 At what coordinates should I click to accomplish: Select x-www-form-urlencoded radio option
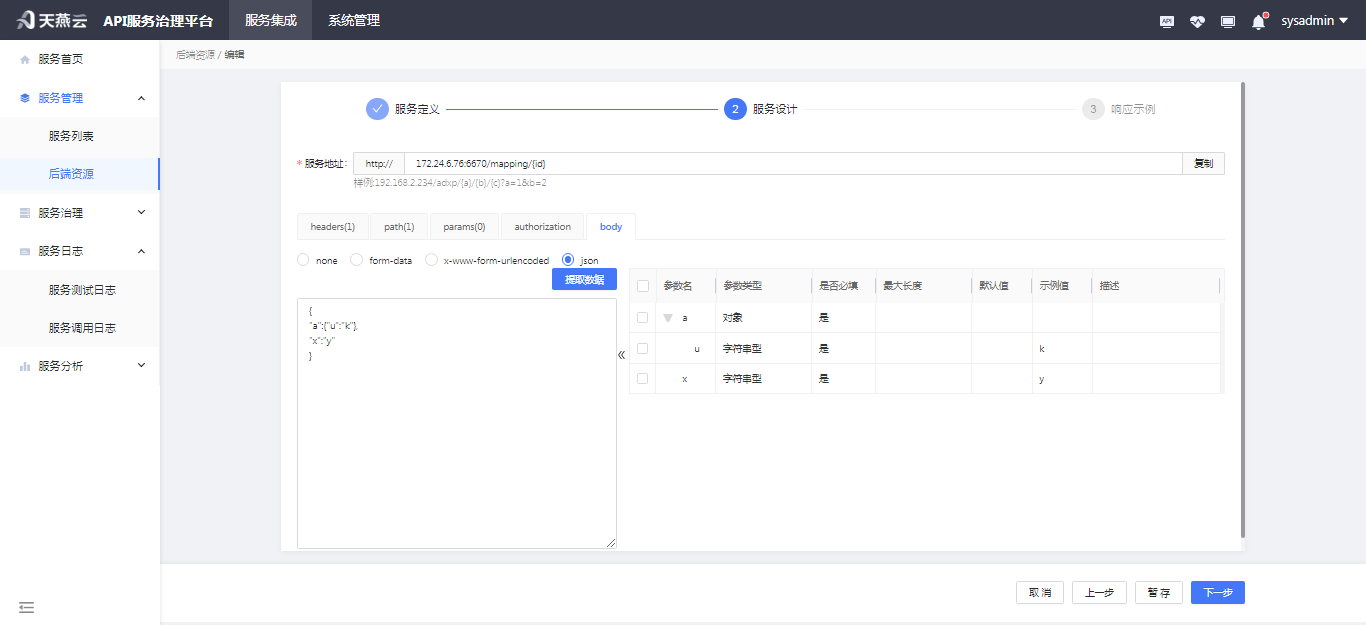point(432,260)
